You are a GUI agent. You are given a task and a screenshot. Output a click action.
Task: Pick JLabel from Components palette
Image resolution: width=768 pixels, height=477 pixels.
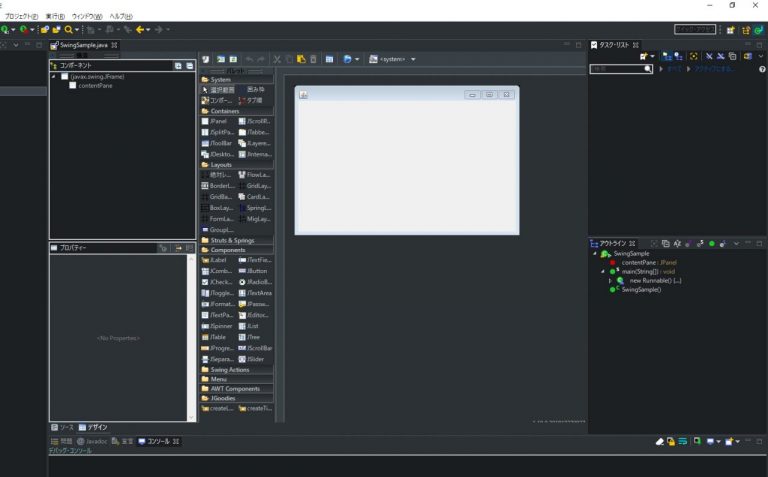click(214, 260)
